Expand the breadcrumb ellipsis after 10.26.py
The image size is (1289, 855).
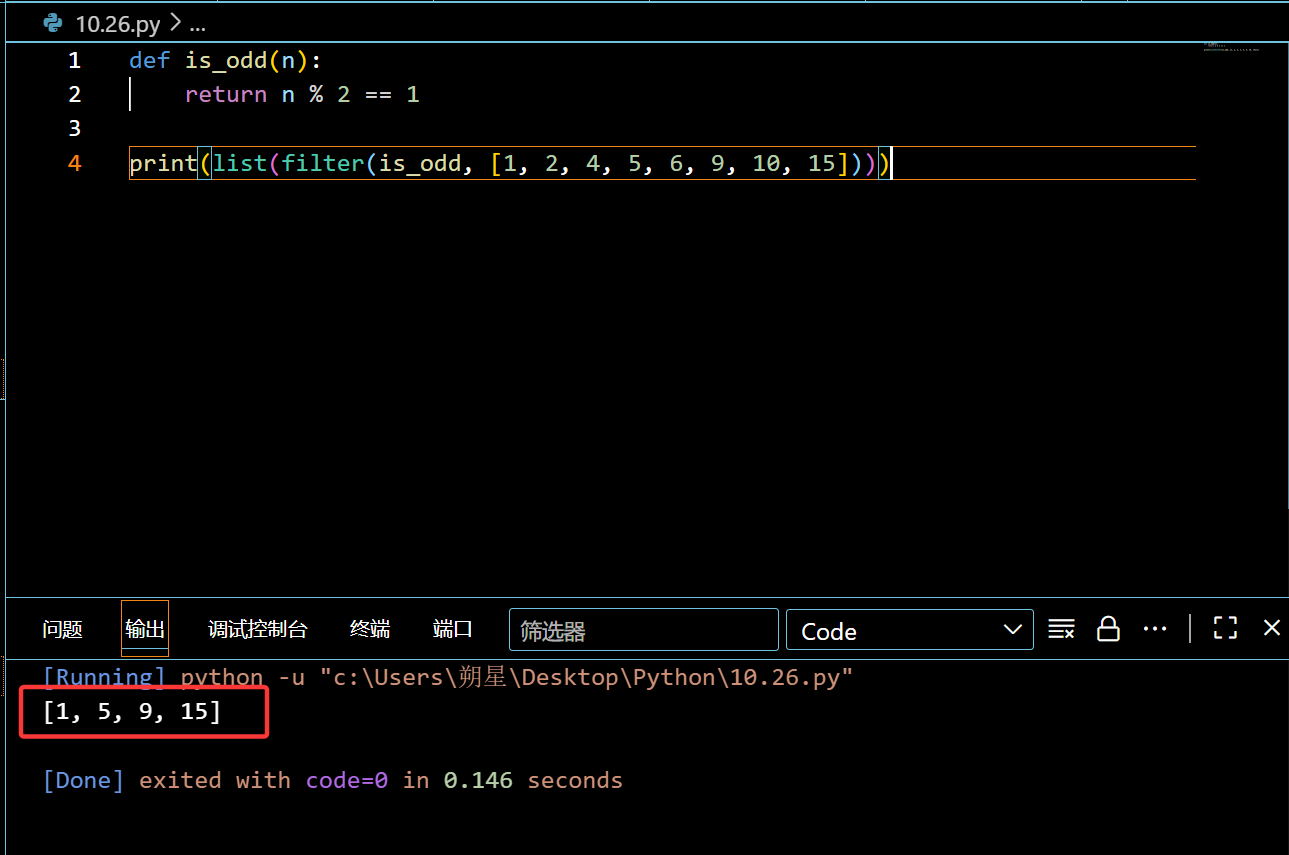197,24
